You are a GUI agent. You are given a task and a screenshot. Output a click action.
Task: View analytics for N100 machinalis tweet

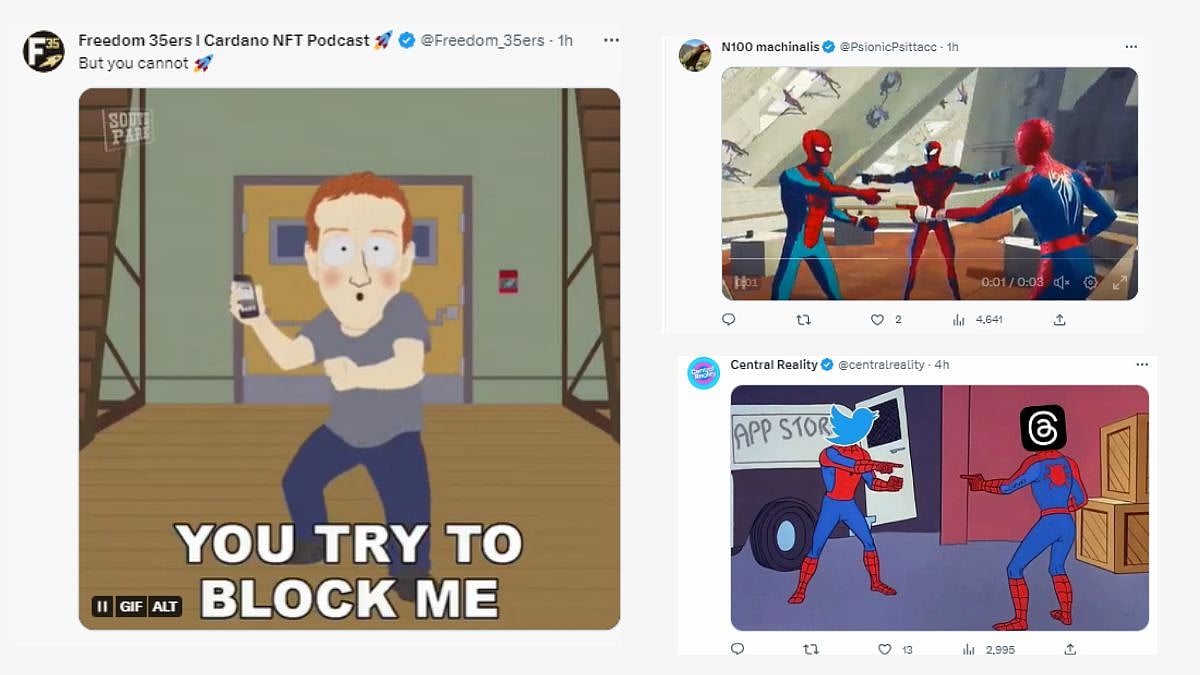pos(958,320)
